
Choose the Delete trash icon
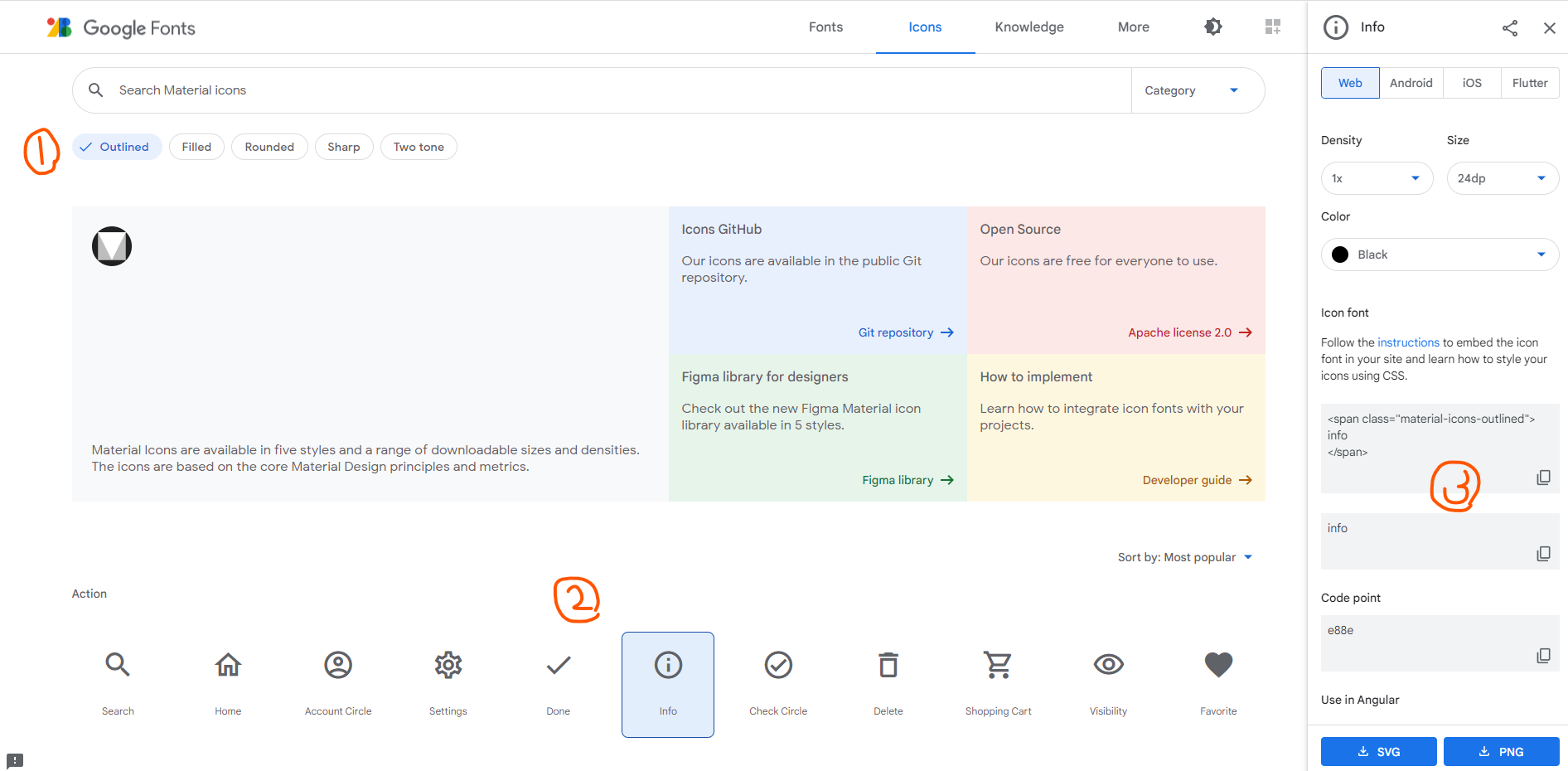pos(888,665)
